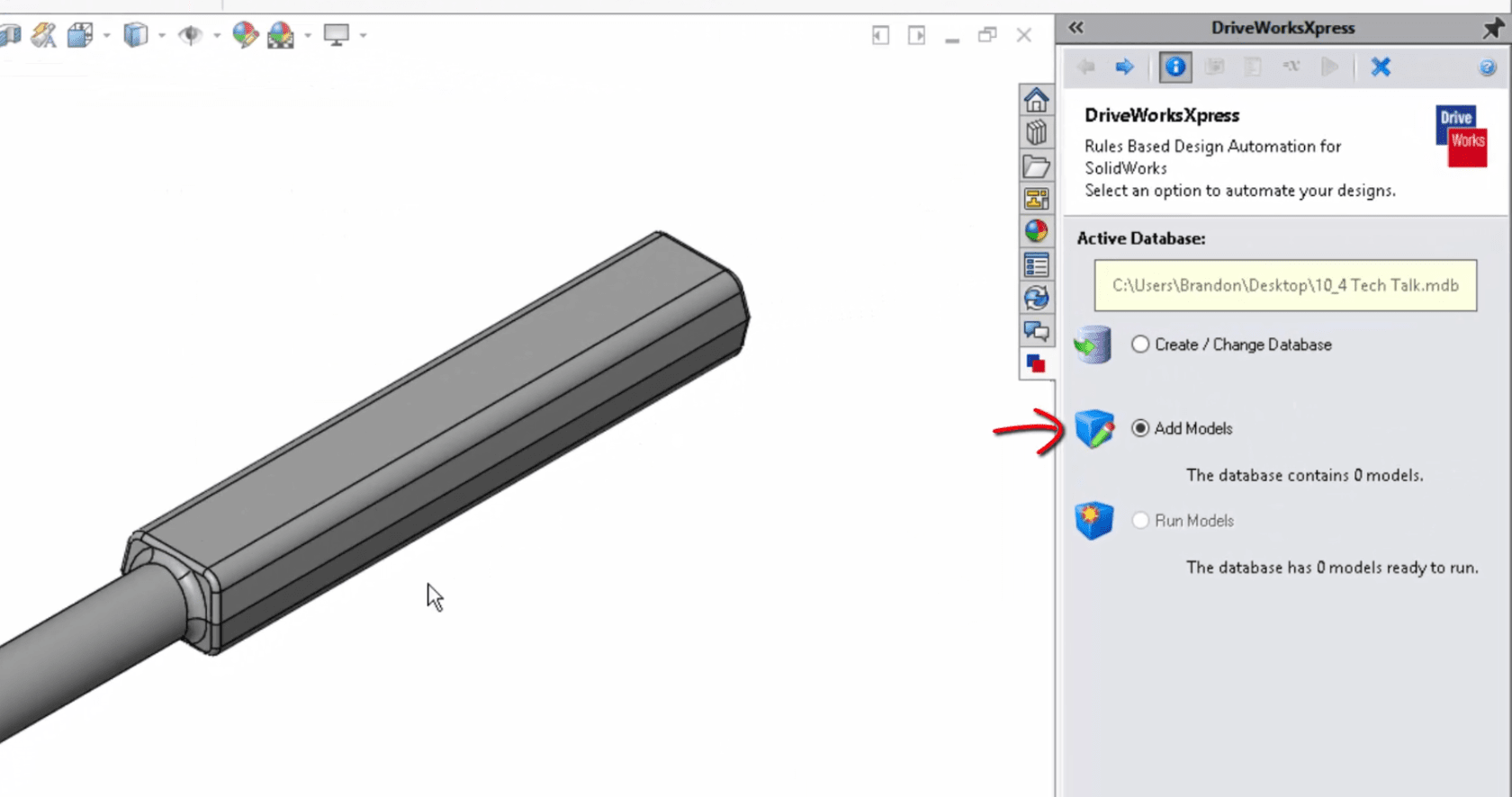This screenshot has height=797, width=1512.
Task: Open SolidWorks Resources home tab
Action: point(1036,100)
